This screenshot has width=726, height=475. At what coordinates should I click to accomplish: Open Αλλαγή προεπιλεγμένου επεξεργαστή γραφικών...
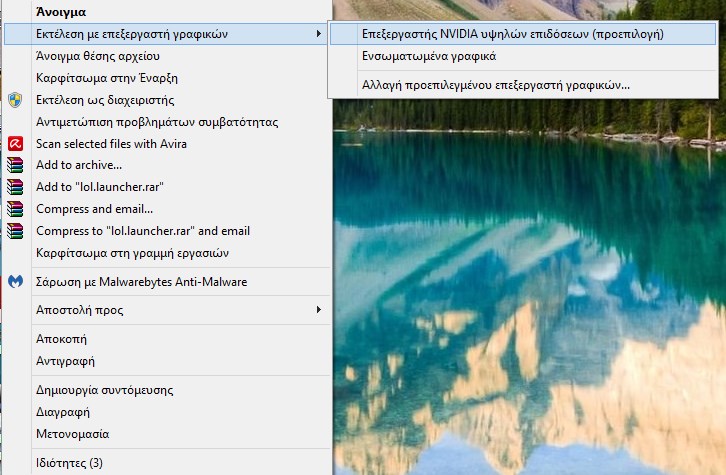coord(523,85)
